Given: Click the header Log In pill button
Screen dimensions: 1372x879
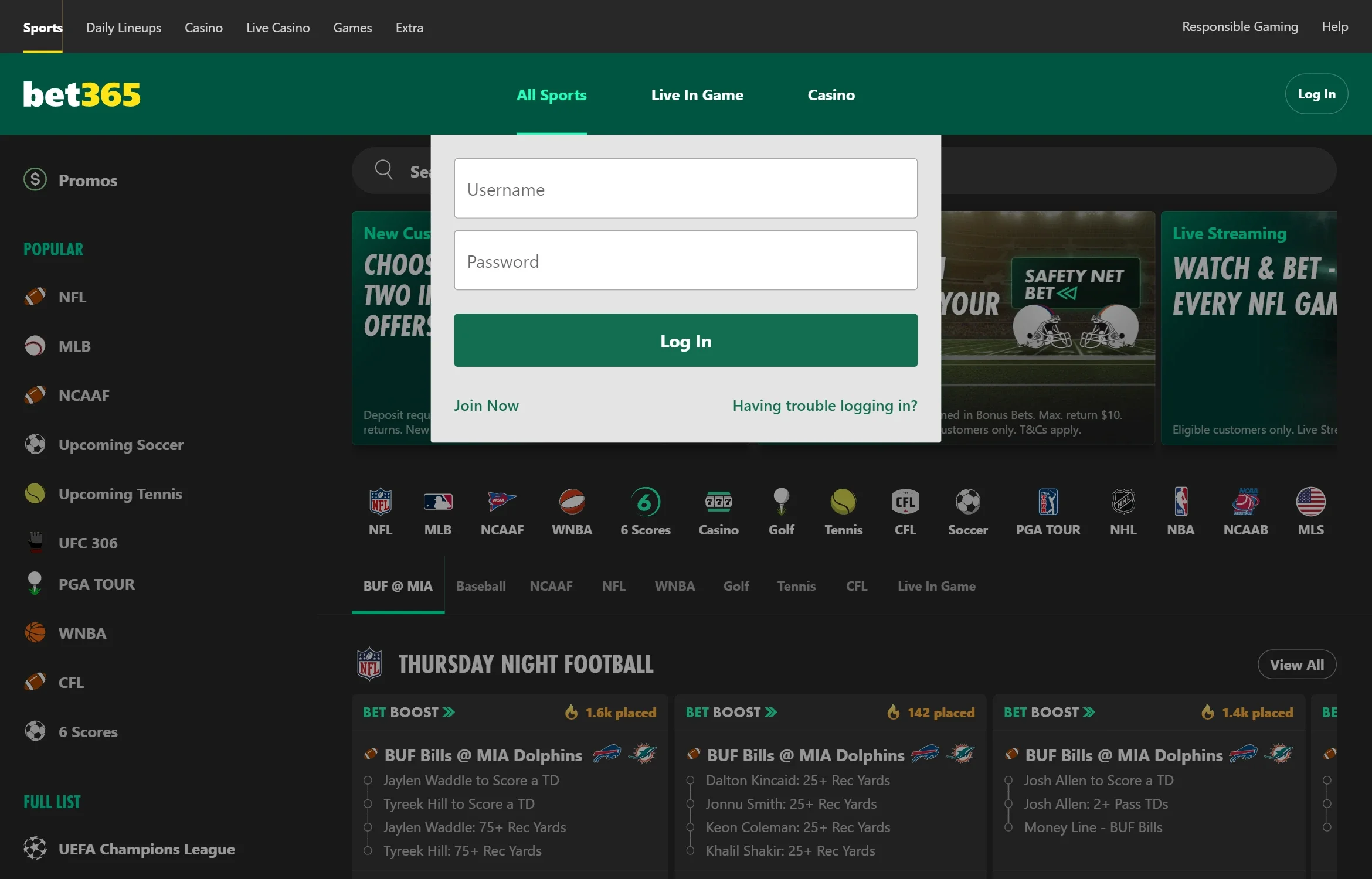Looking at the screenshot, I should 1316,94.
